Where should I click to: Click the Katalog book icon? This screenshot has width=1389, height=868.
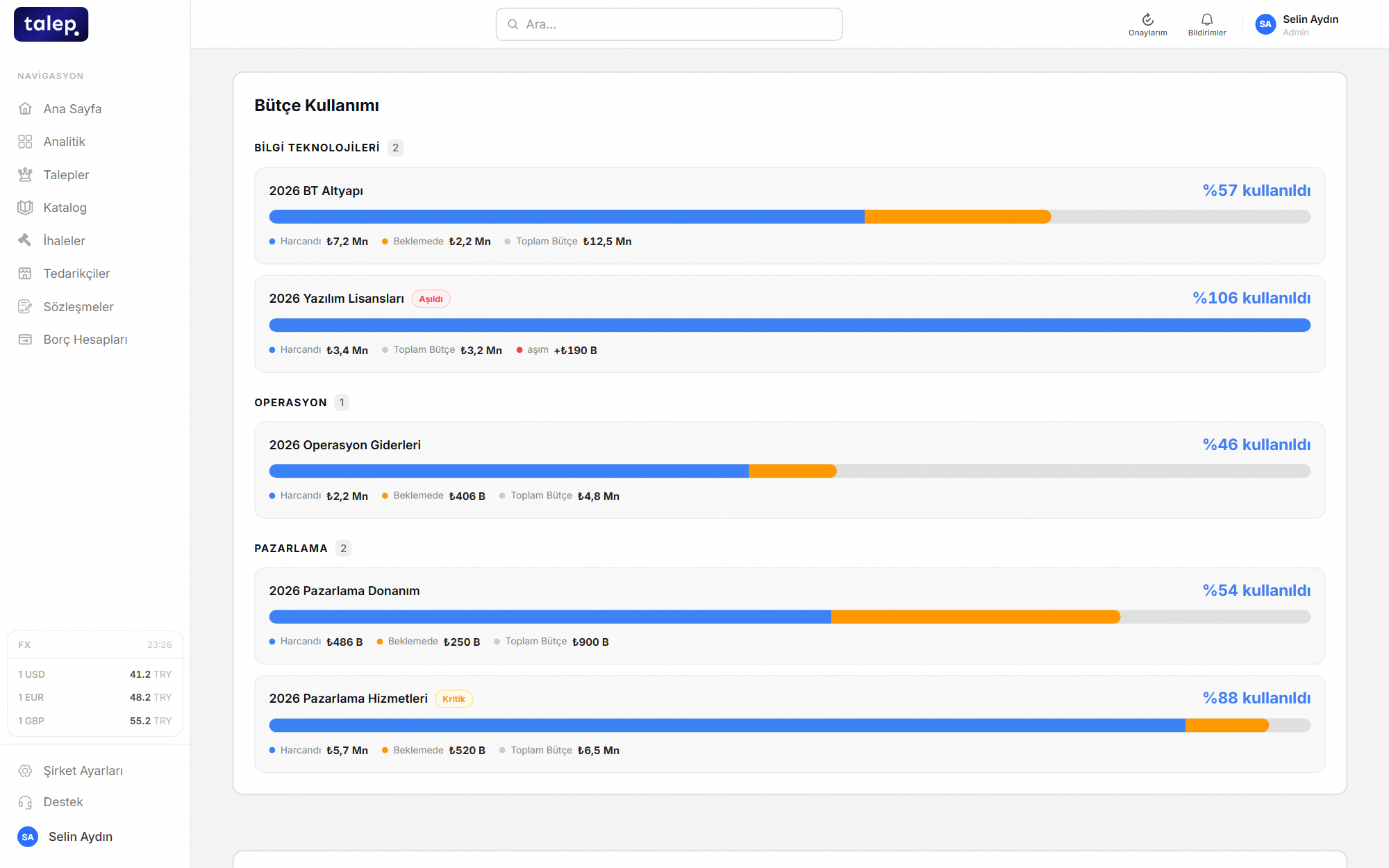(x=25, y=208)
